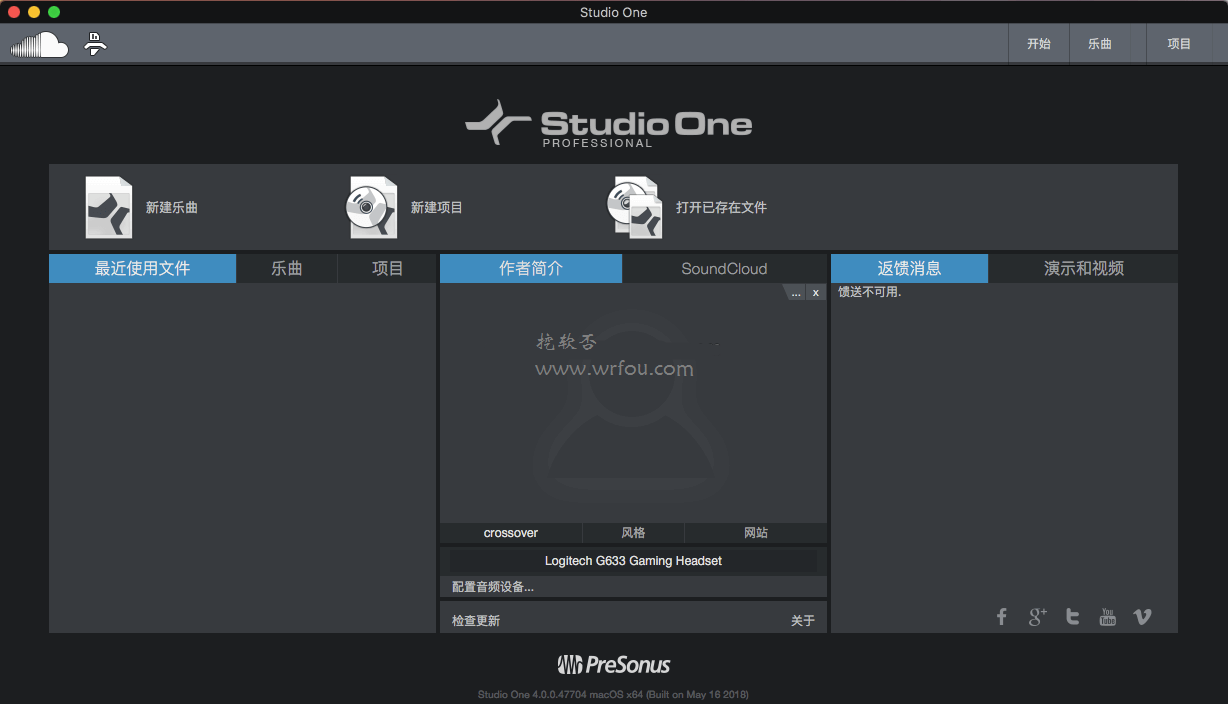Click the 打开已存在文件 files icon
1228x704 pixels.
[x=635, y=207]
